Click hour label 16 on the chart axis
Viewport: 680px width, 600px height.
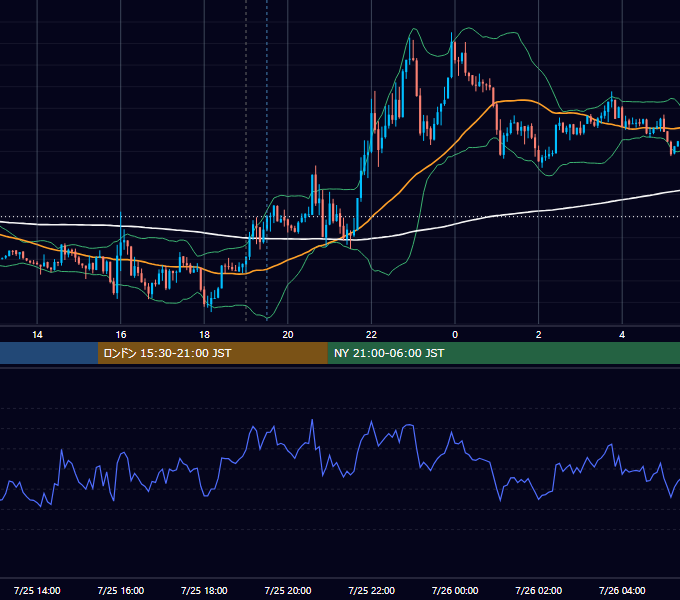coord(121,335)
